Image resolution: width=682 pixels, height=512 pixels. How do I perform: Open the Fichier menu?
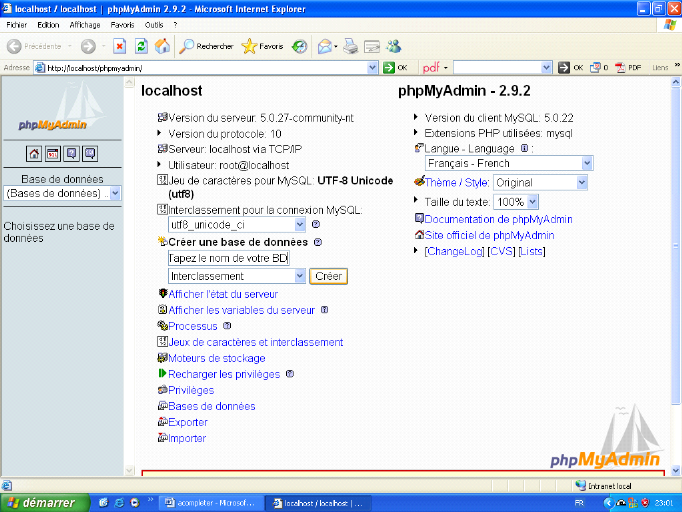(x=17, y=25)
